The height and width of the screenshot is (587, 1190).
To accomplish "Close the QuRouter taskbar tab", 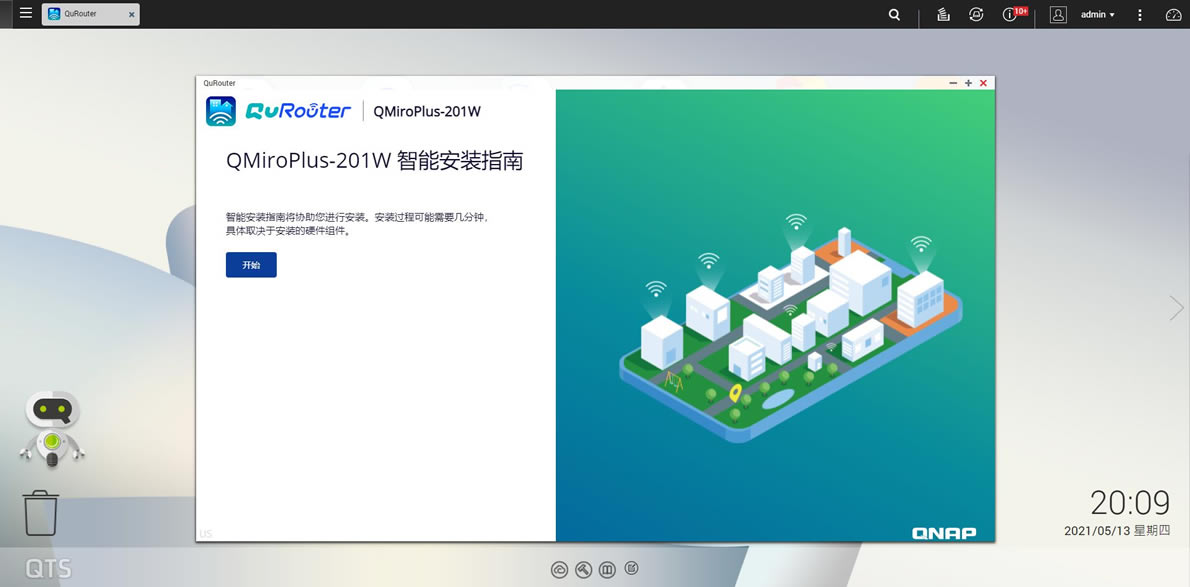I will (x=131, y=14).
